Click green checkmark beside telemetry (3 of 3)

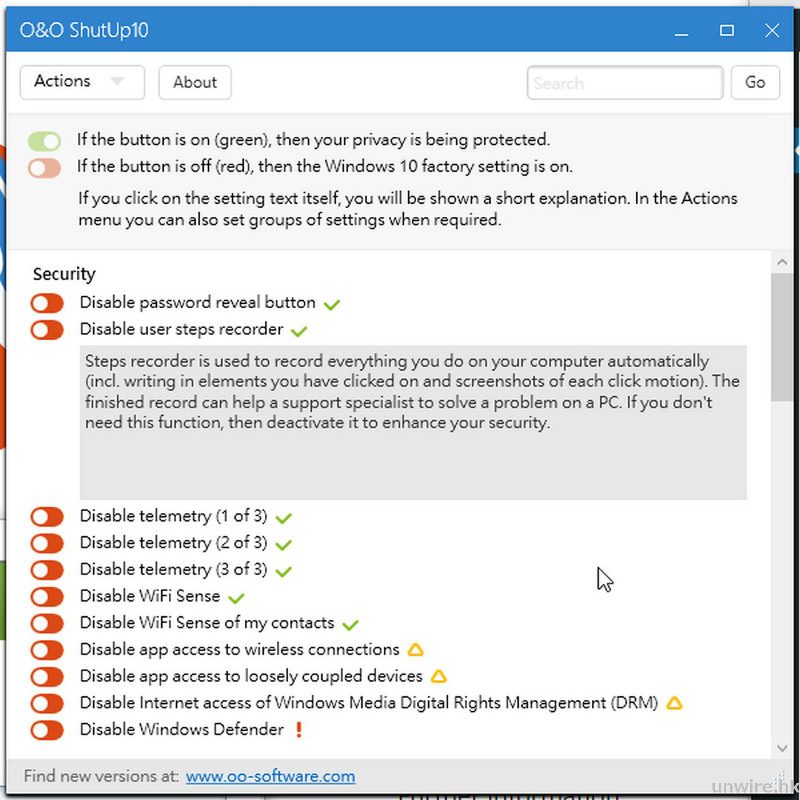tap(284, 571)
